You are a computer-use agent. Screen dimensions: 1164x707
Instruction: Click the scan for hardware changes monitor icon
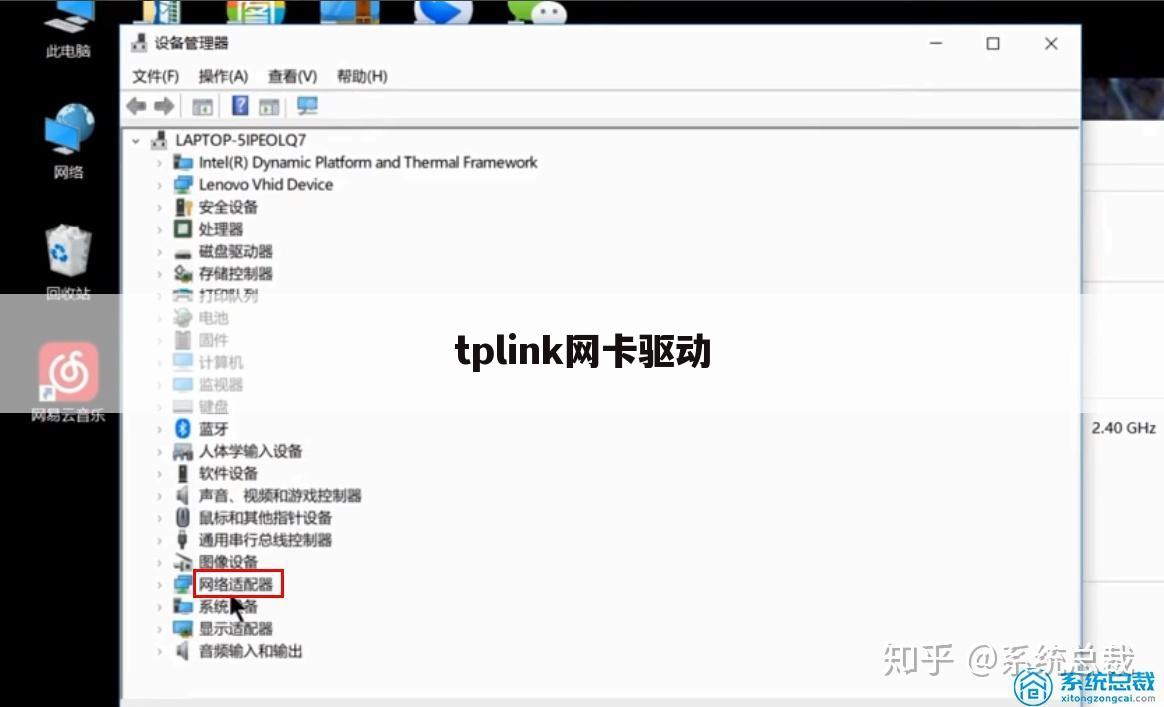pos(307,106)
